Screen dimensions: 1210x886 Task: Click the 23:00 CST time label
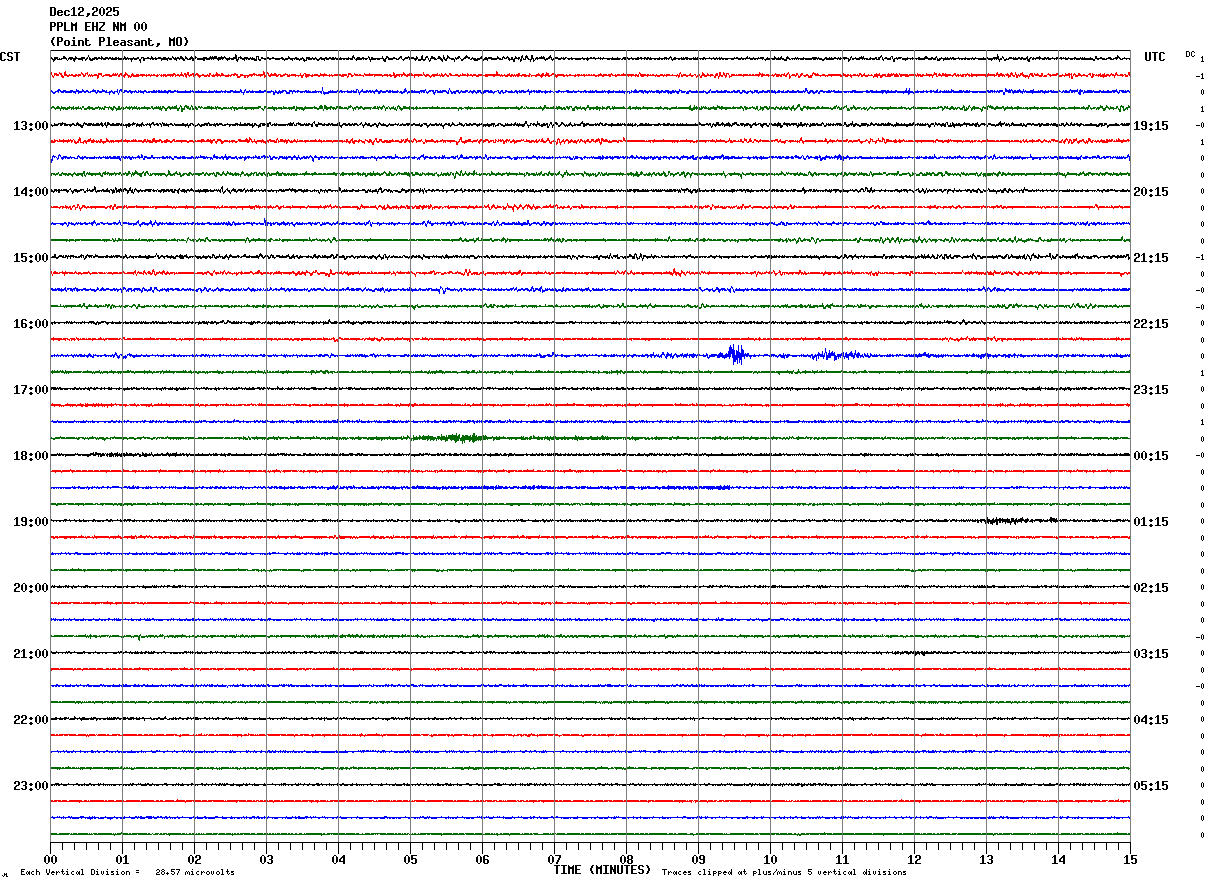pos(30,786)
